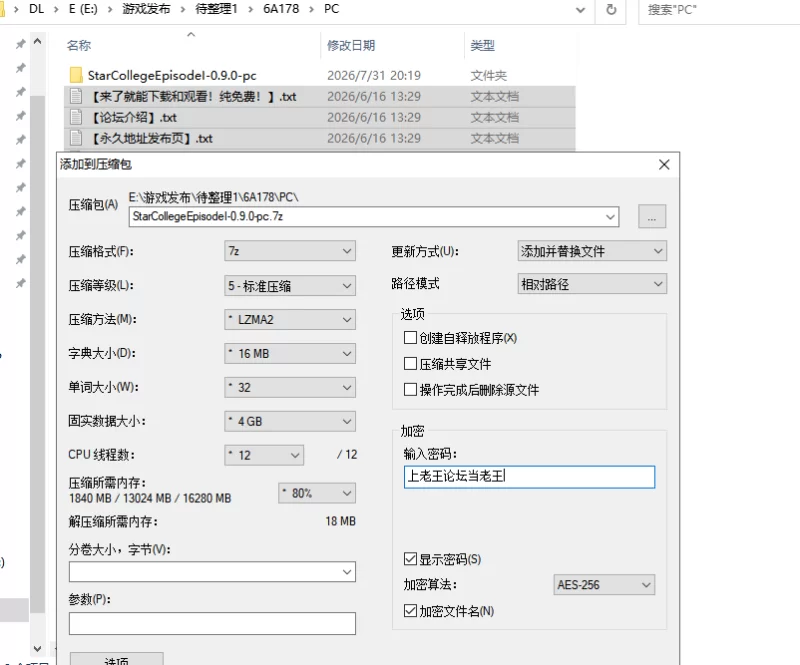Click the 选项 button at dialog bottom
The width and height of the screenshot is (800, 665).
pos(116,659)
